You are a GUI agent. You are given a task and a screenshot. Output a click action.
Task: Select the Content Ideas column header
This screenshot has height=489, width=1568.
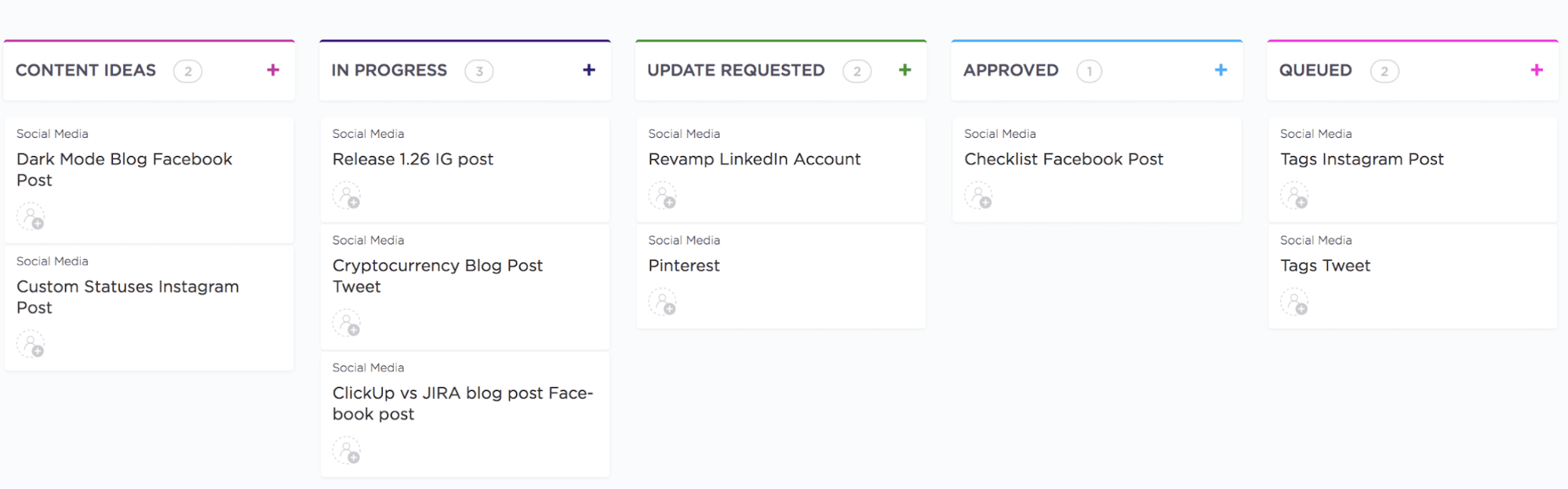tap(85, 71)
